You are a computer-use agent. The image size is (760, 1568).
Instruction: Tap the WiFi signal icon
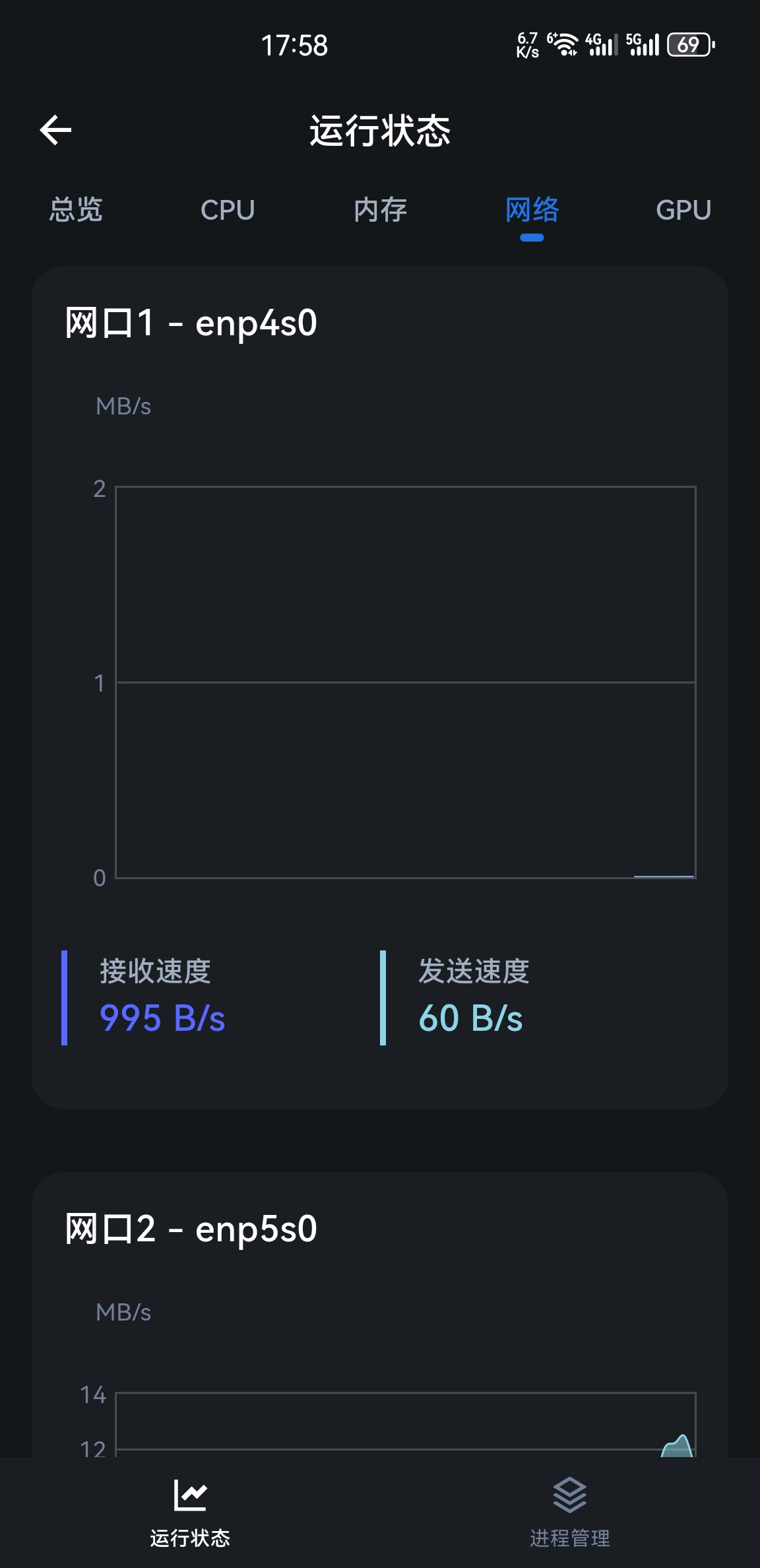[563, 44]
